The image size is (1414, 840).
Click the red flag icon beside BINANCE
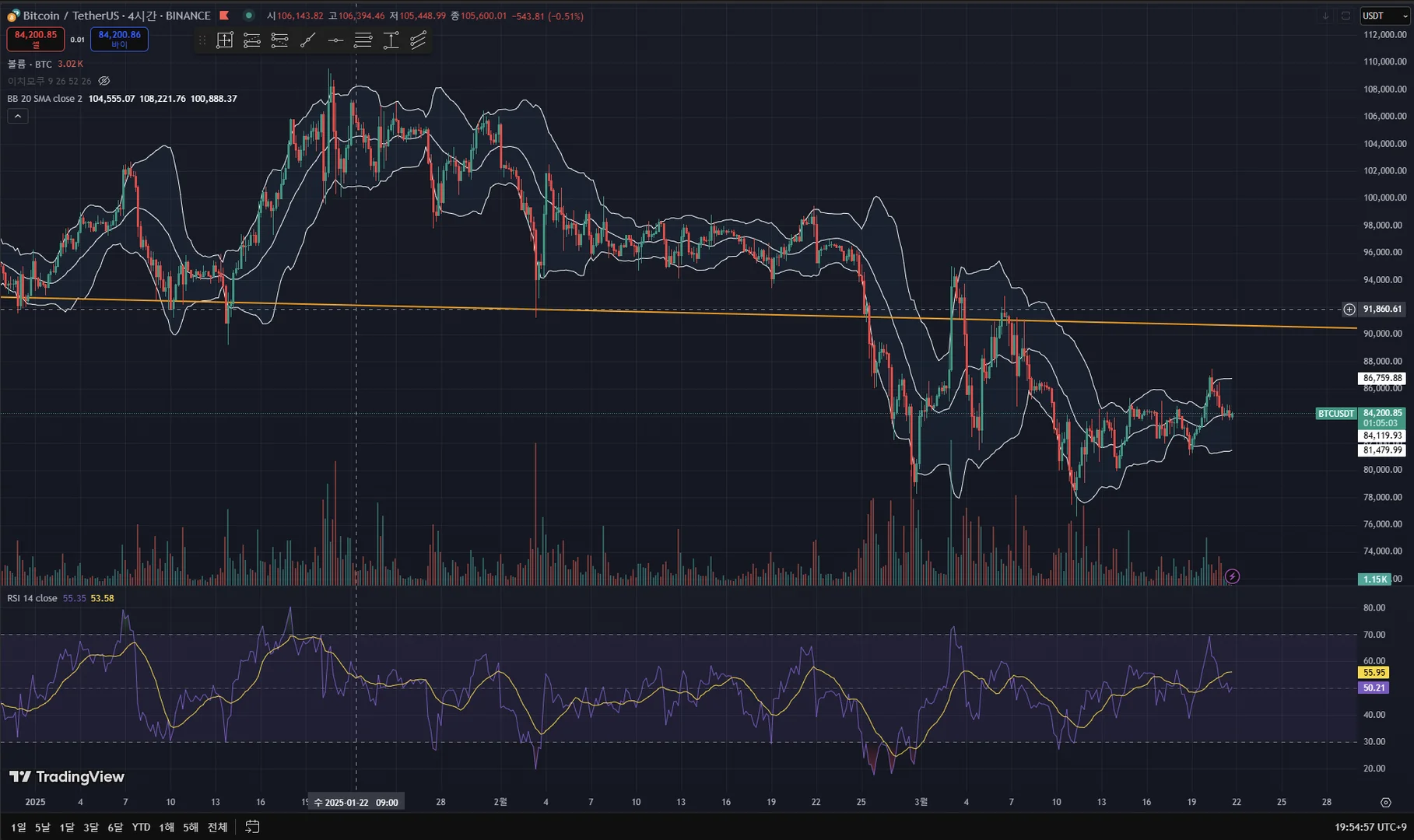point(224,16)
